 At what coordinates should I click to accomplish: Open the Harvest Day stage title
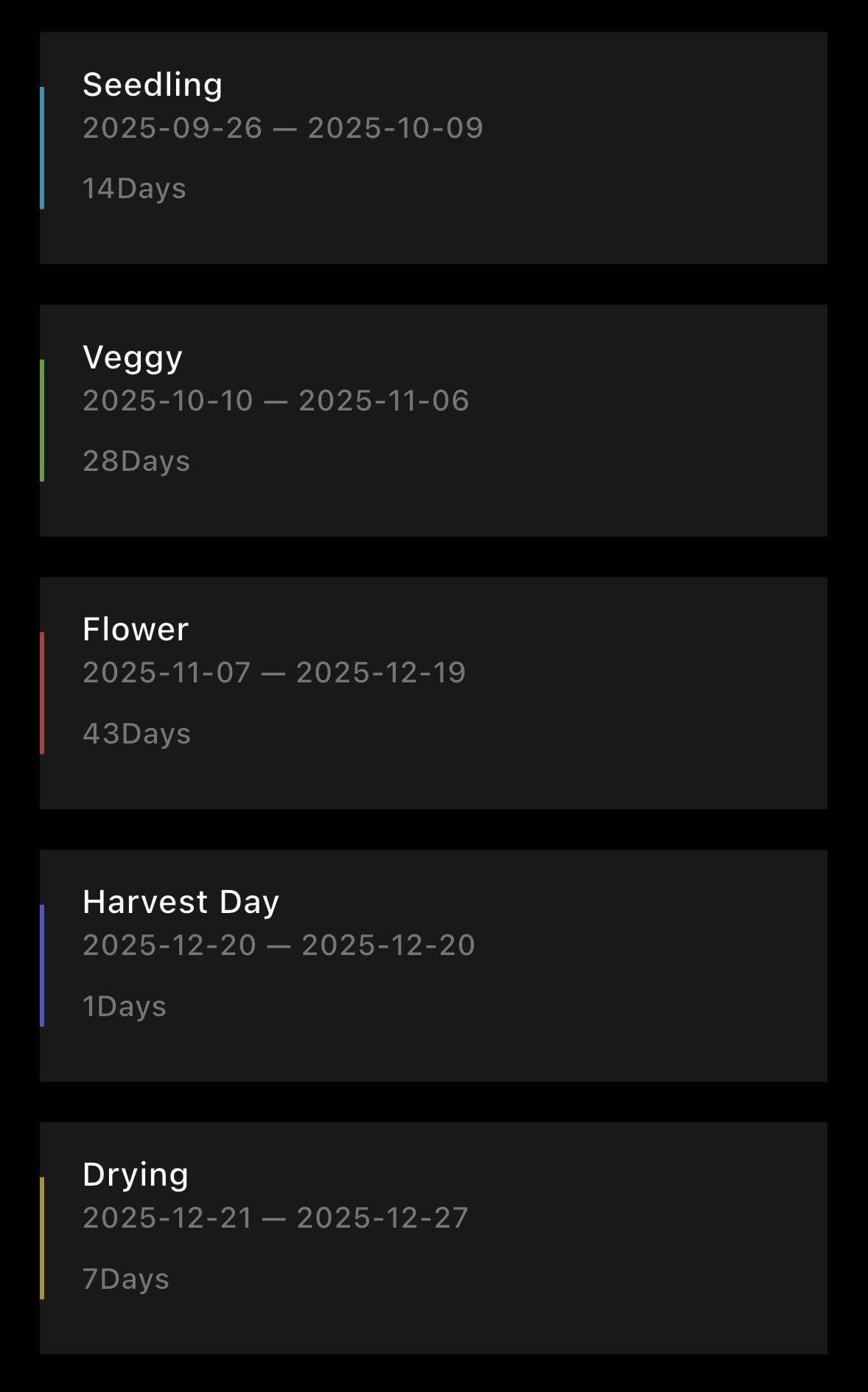click(181, 902)
